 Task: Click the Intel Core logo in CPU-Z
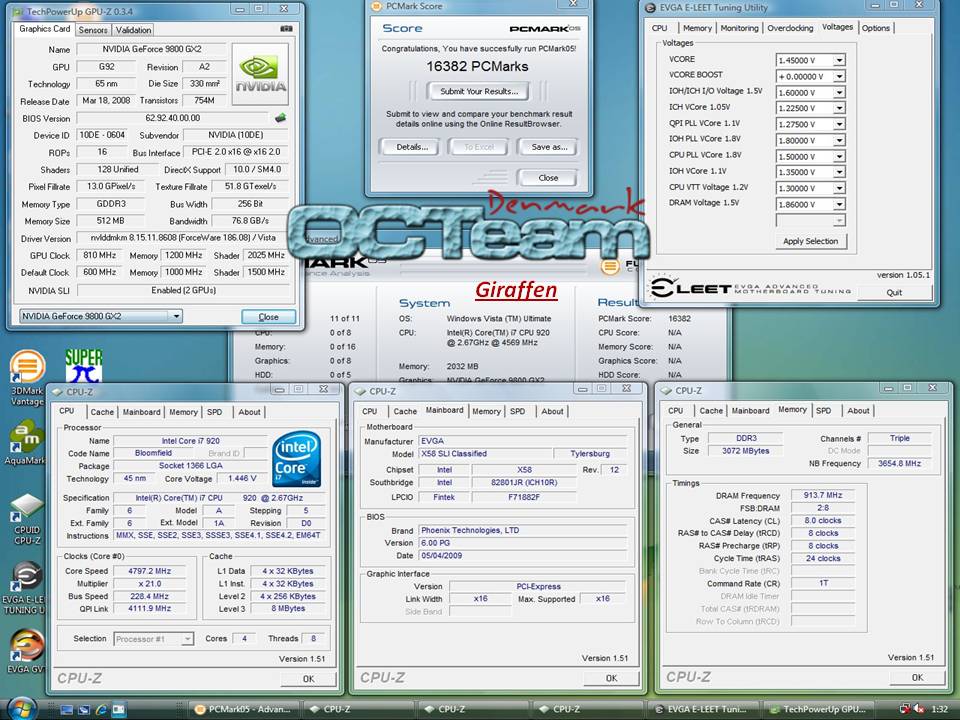tap(296, 459)
